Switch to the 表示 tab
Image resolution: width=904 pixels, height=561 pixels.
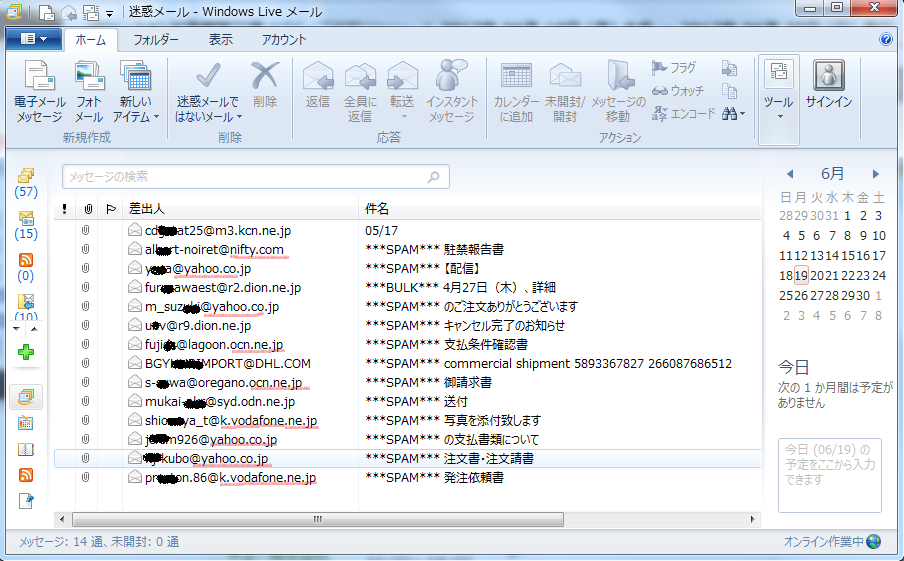click(220, 40)
